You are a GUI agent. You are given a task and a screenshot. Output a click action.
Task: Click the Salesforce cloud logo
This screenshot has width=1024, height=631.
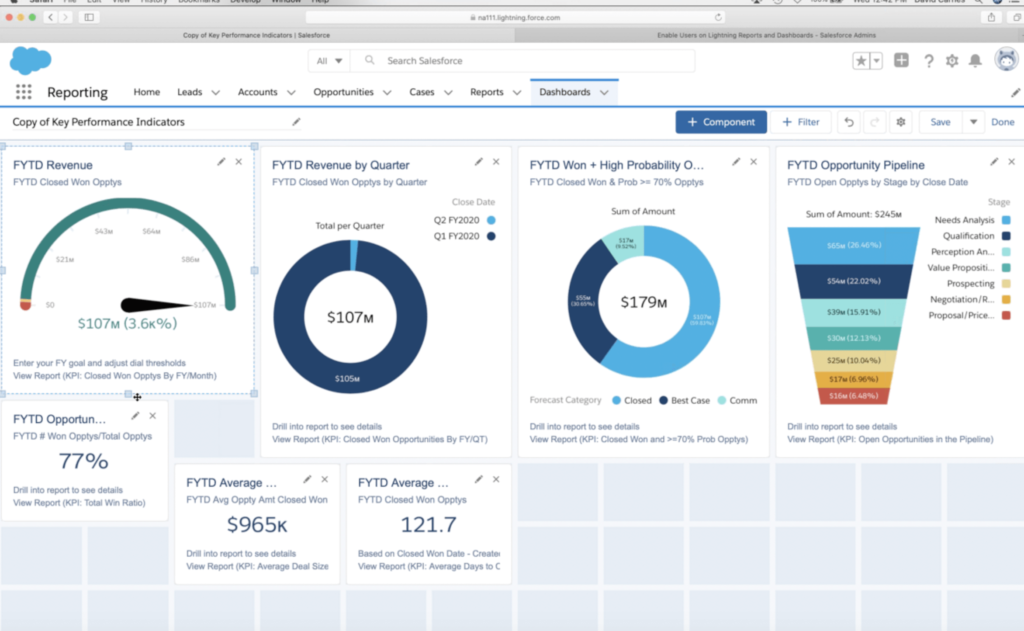[x=30, y=61]
